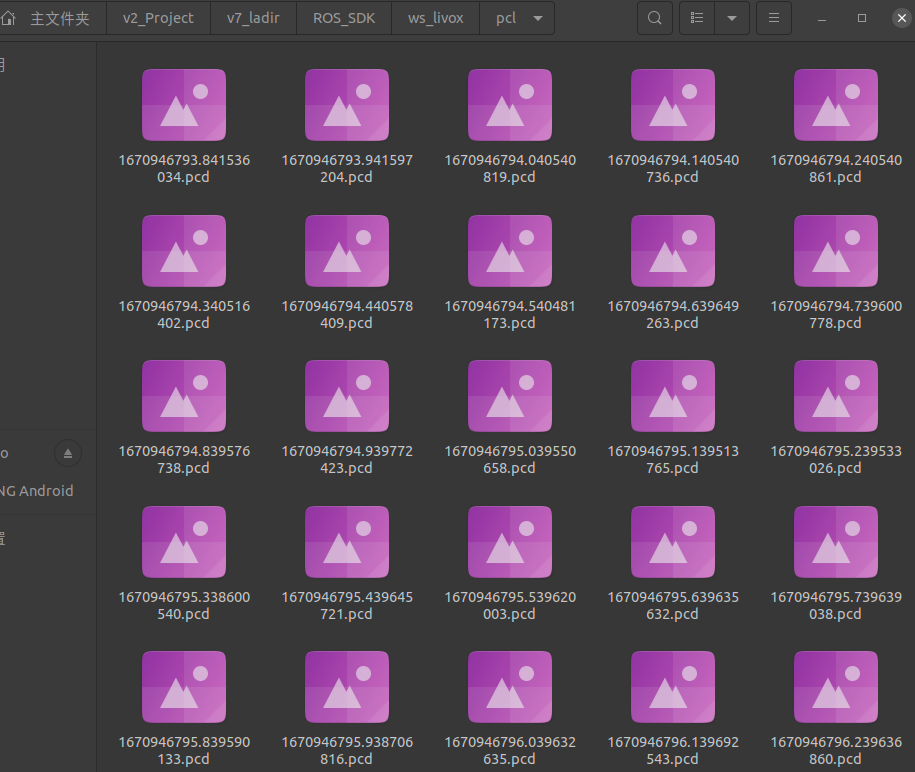Image resolution: width=915 pixels, height=772 pixels.
Task: Select file icon 1670946794.240540861.pcd
Action: click(836, 105)
